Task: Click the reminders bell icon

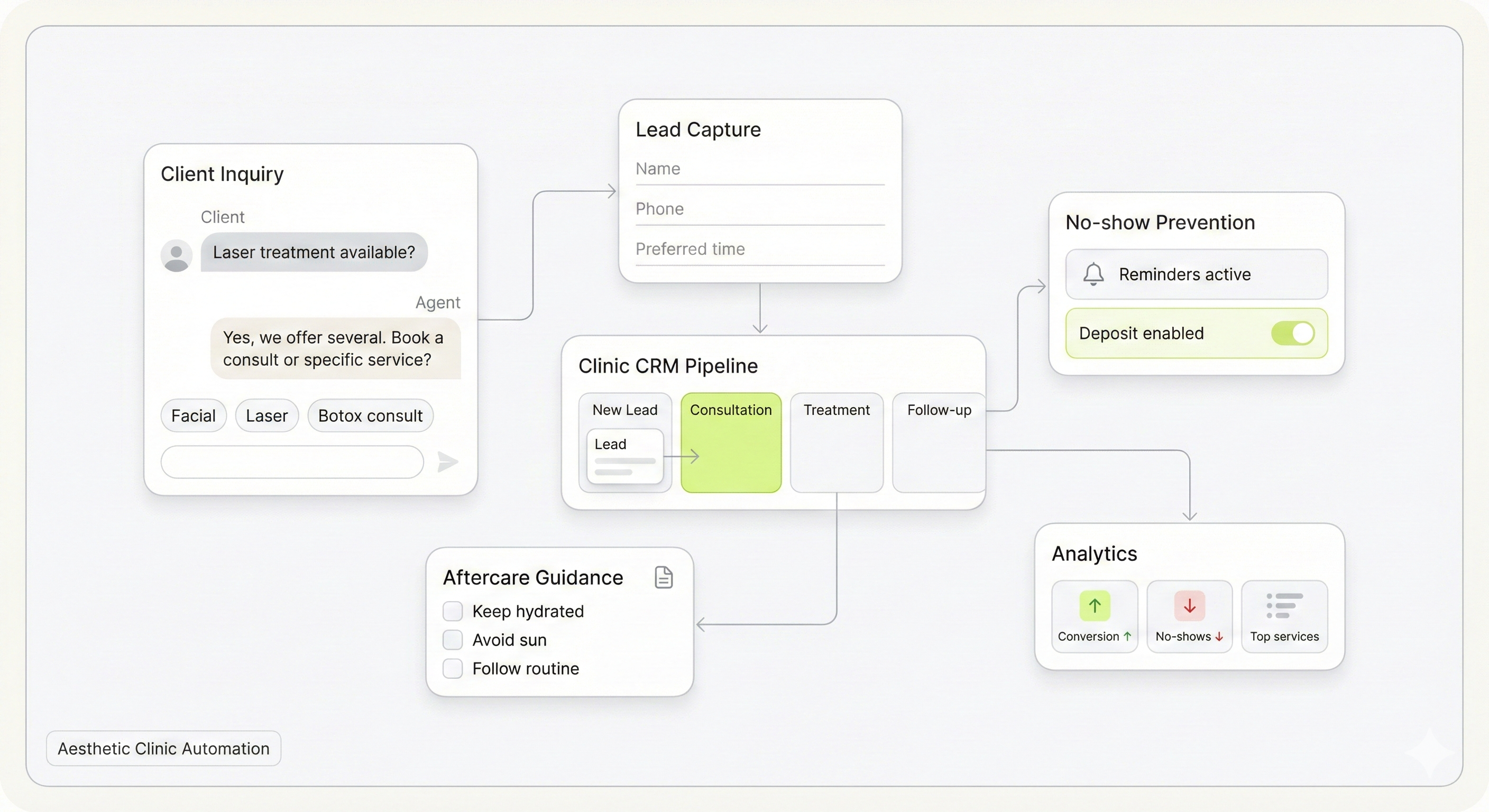Action: pos(1093,274)
